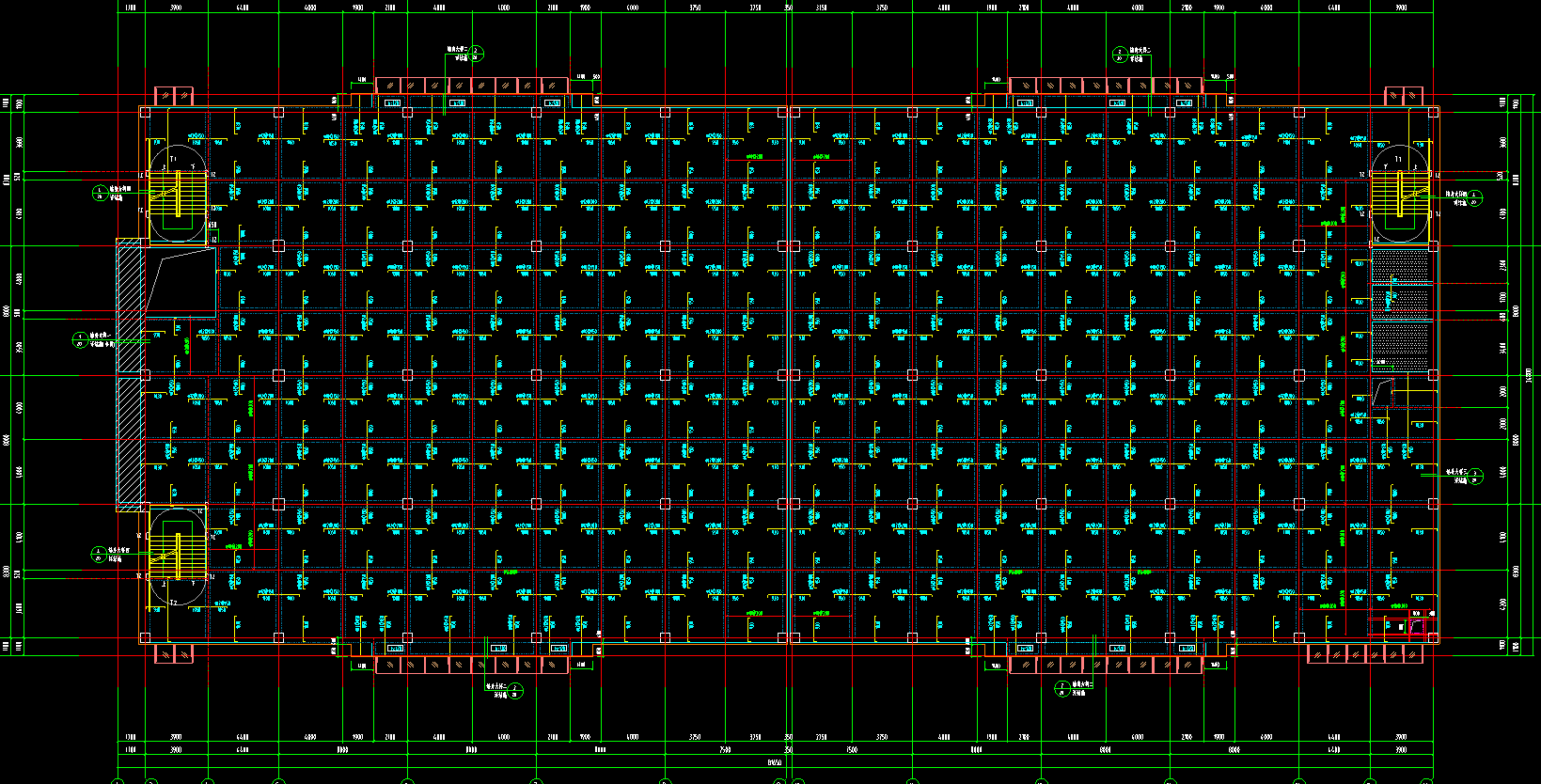Select the bottom-right balcony window row
This screenshot has width=1541, height=784.
1106,666
